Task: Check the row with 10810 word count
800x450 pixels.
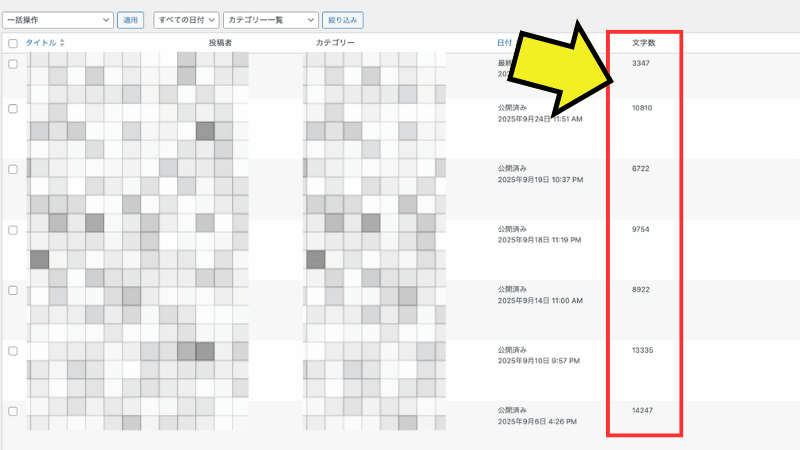Action: 13,108
